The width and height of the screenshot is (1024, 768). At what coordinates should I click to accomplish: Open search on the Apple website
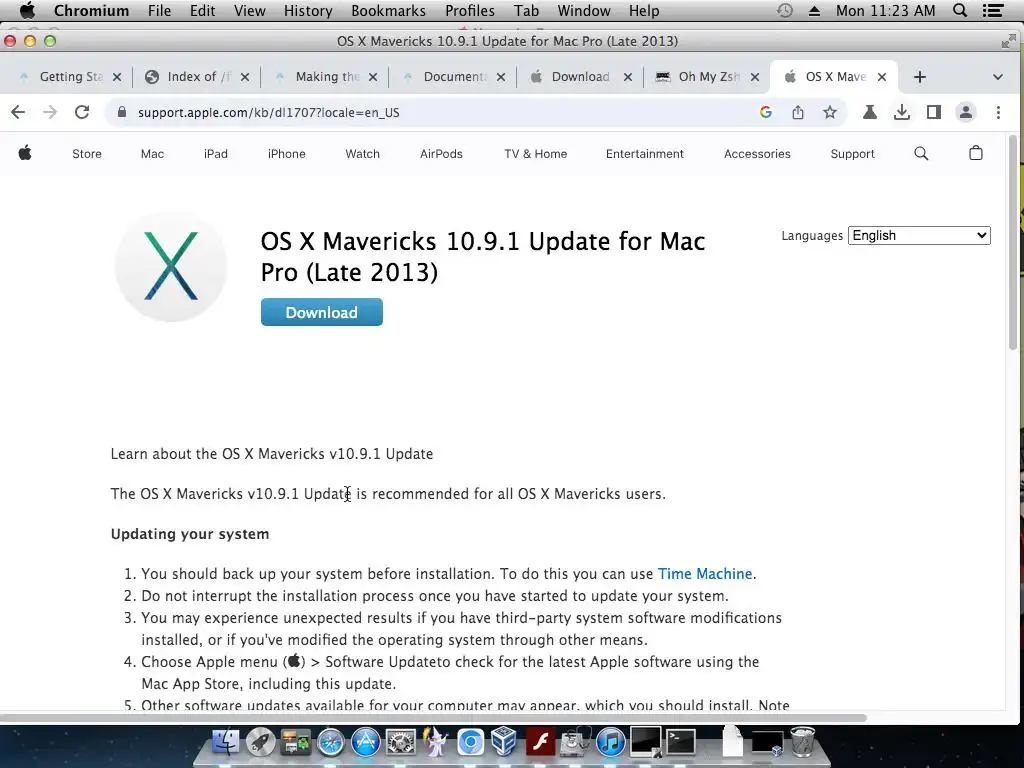point(921,153)
